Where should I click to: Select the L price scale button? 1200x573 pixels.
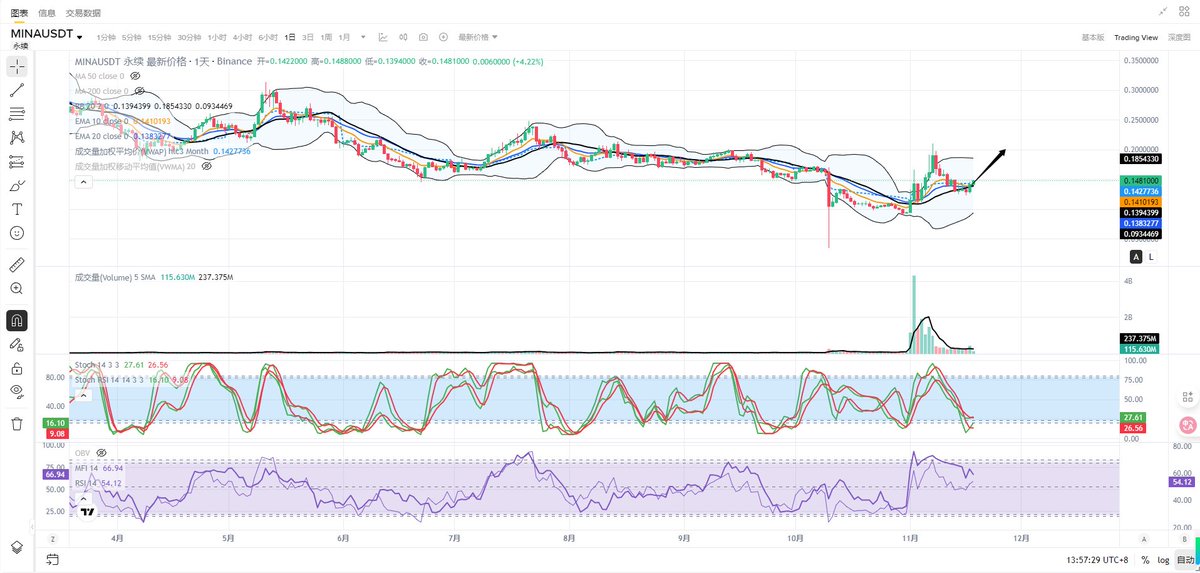tap(1151, 256)
